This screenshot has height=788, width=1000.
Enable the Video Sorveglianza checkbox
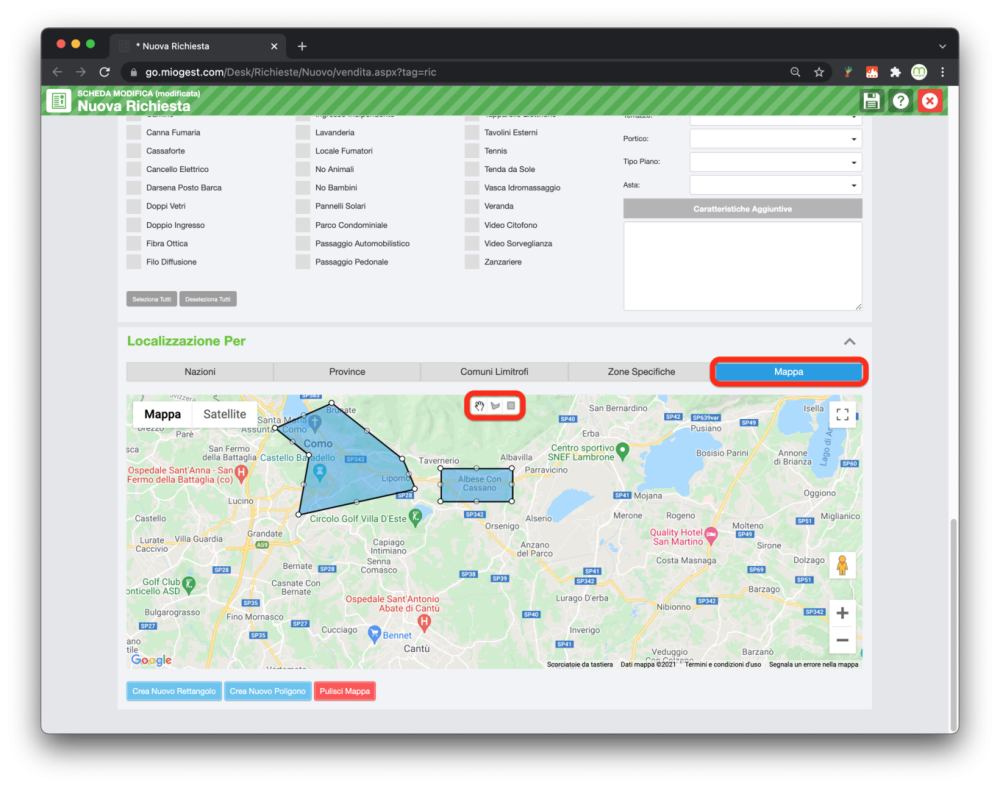click(472, 244)
